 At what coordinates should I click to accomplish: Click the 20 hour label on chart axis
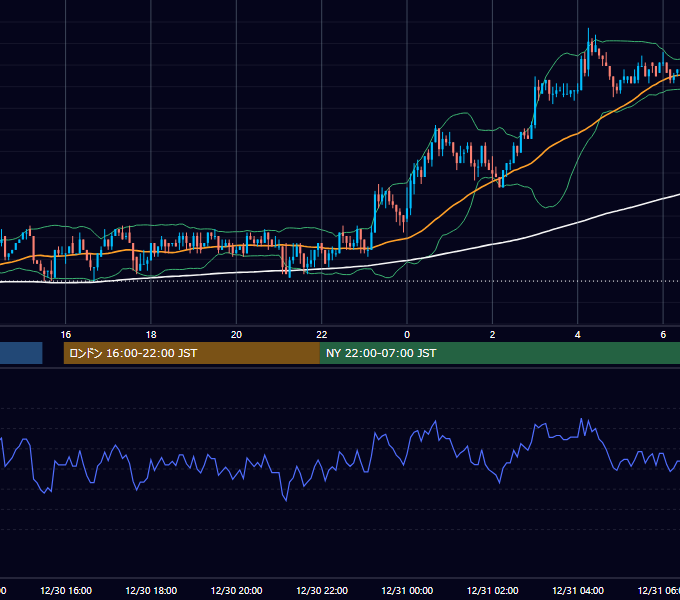(236, 335)
